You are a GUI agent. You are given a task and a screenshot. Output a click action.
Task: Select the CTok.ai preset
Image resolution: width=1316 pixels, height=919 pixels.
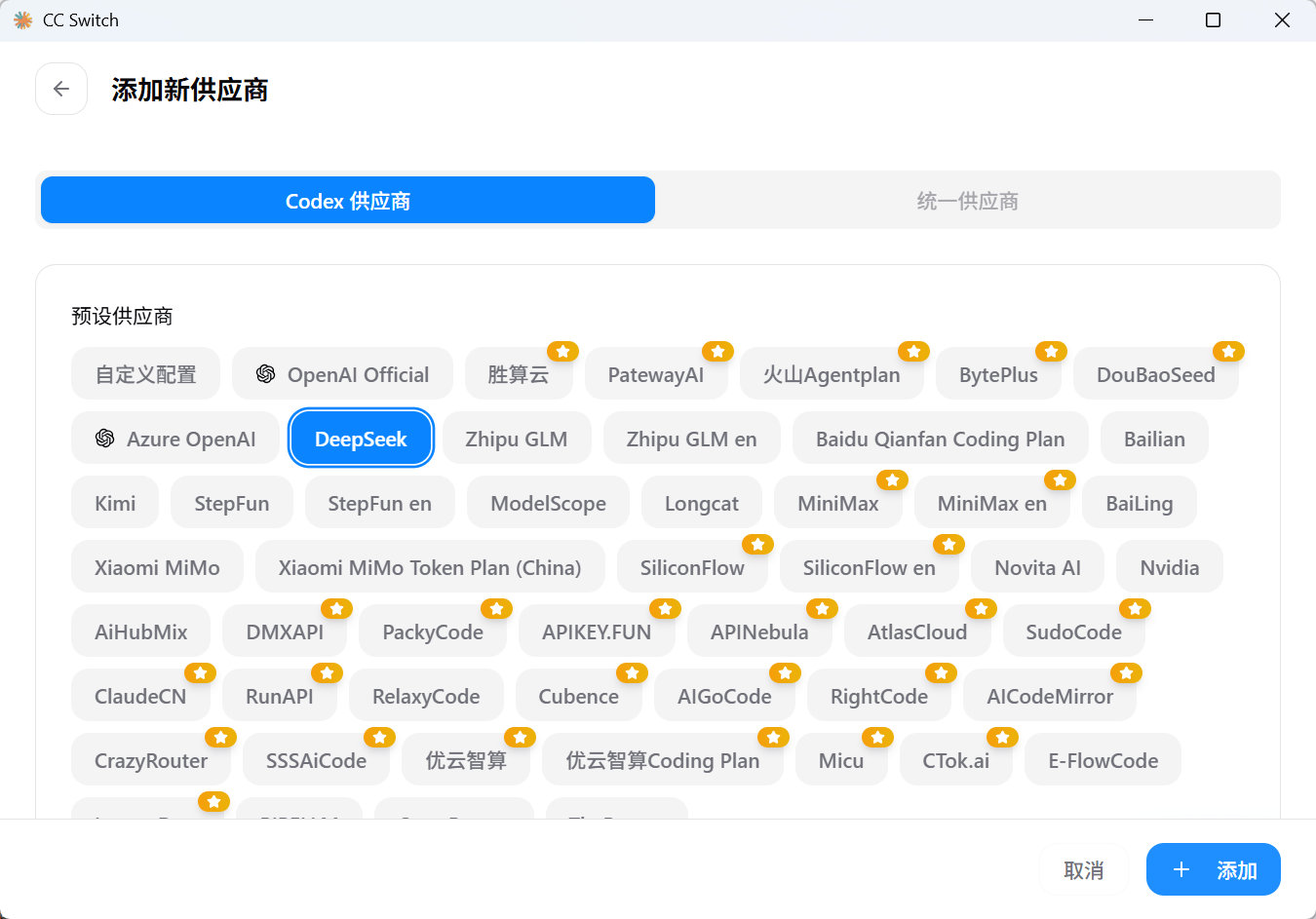coord(956,760)
